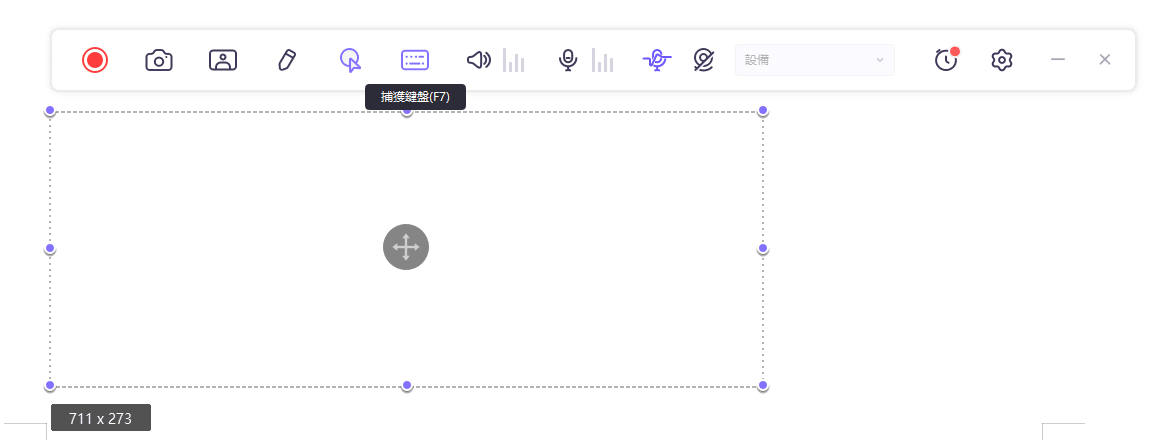Open recorder settings gear
Image resolution: width=1162 pixels, height=440 pixels.
1002,60
